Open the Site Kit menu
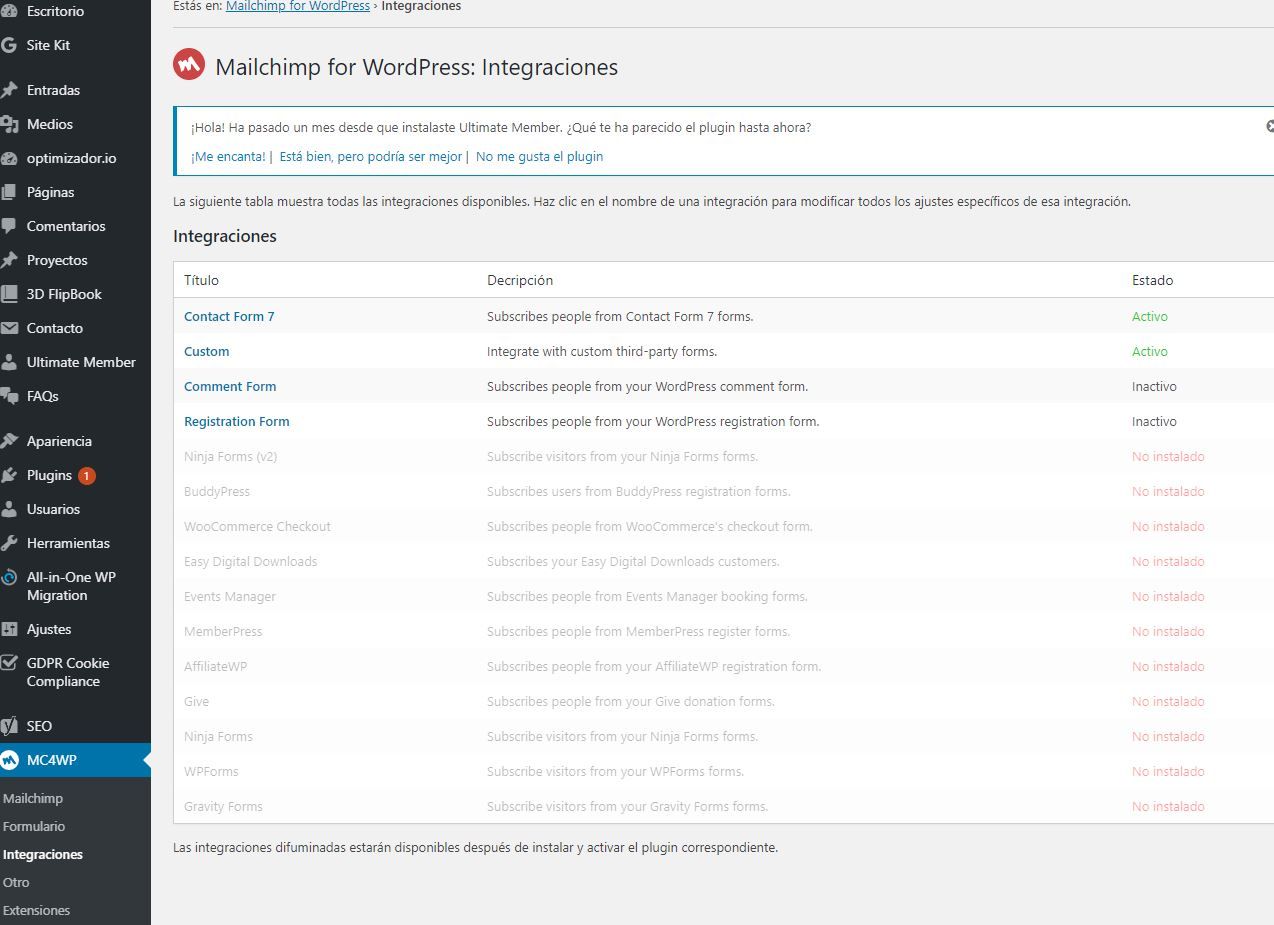Viewport: 1274px width, 925px height. click(48, 45)
